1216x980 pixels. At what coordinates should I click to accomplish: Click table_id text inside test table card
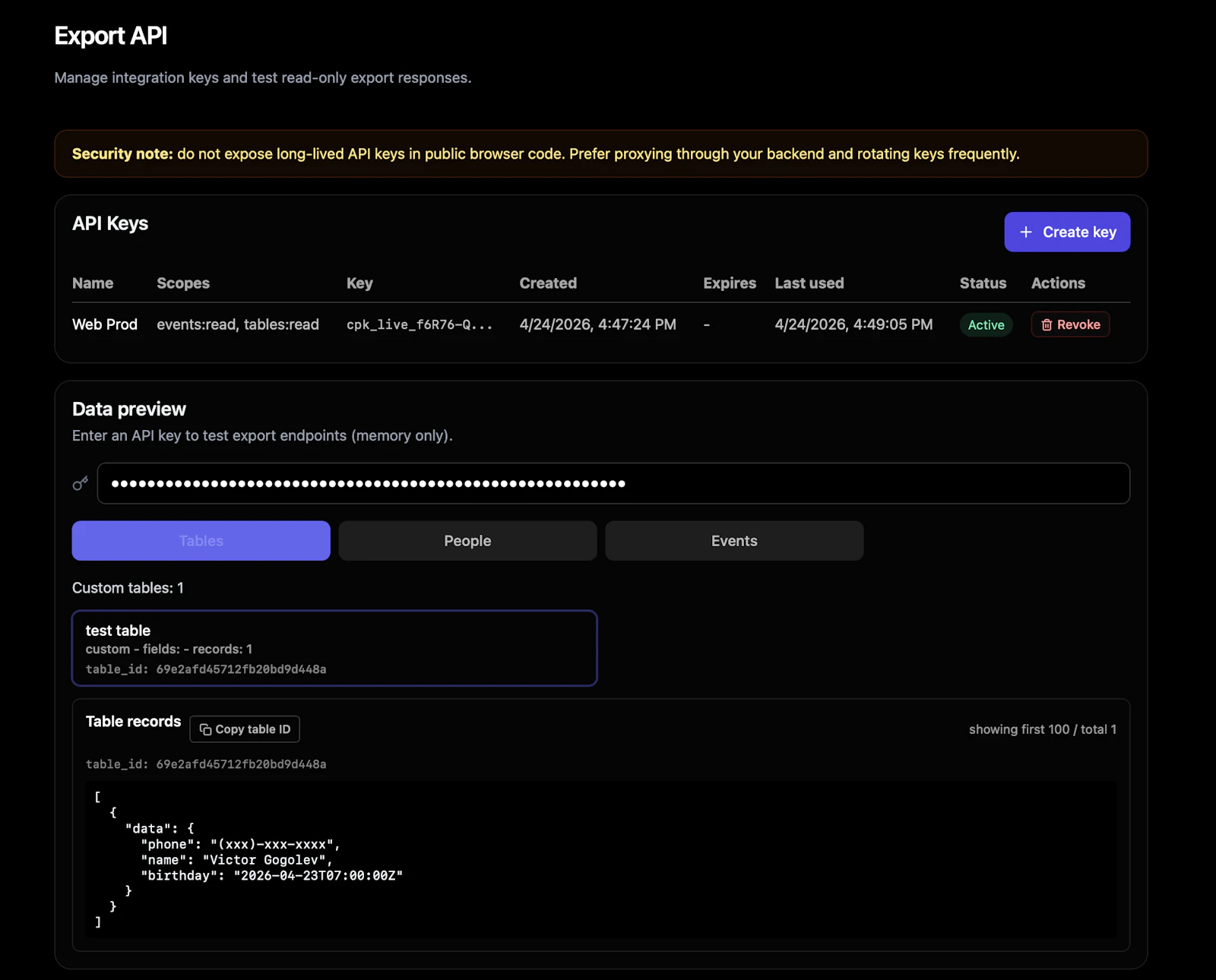pos(206,669)
